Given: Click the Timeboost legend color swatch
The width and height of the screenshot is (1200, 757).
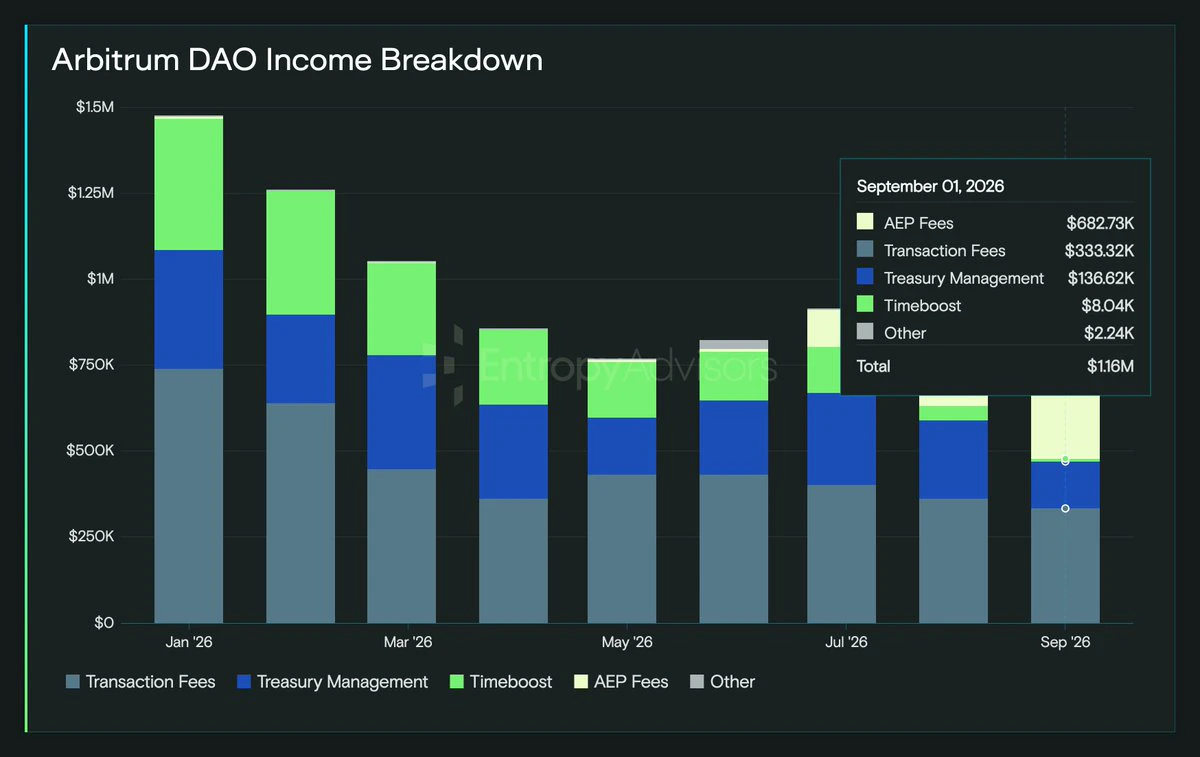Looking at the screenshot, I should [456, 682].
